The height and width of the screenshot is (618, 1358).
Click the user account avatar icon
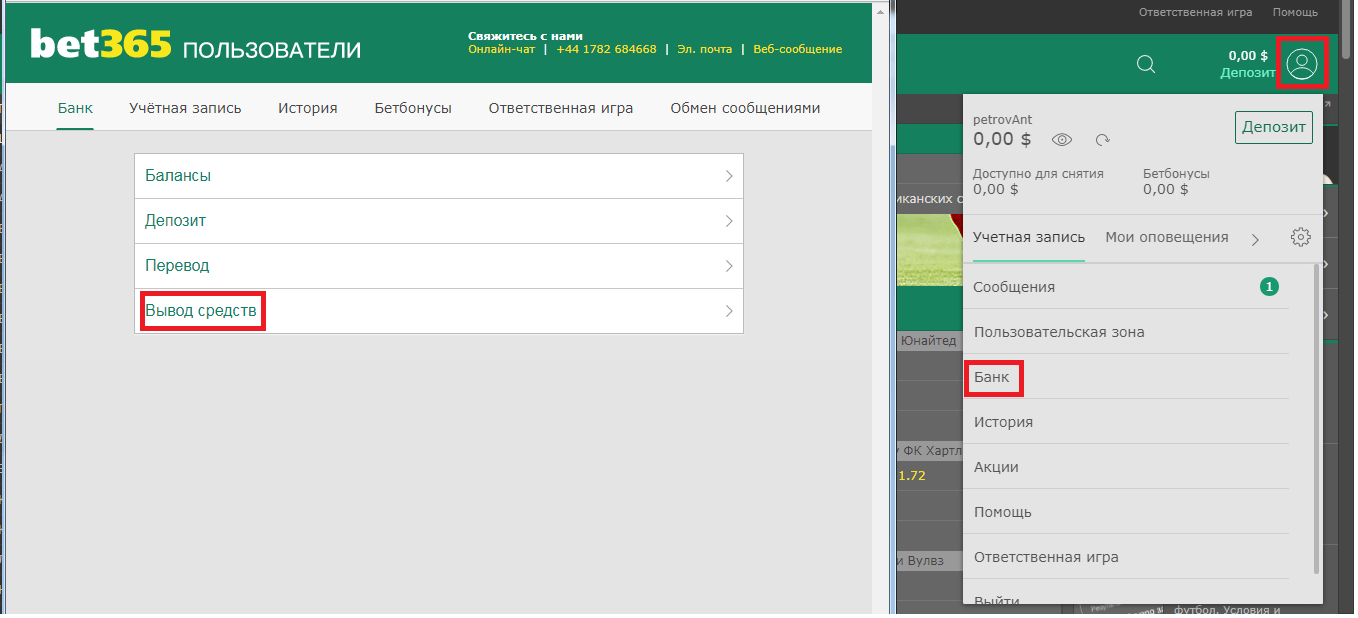click(x=1301, y=65)
